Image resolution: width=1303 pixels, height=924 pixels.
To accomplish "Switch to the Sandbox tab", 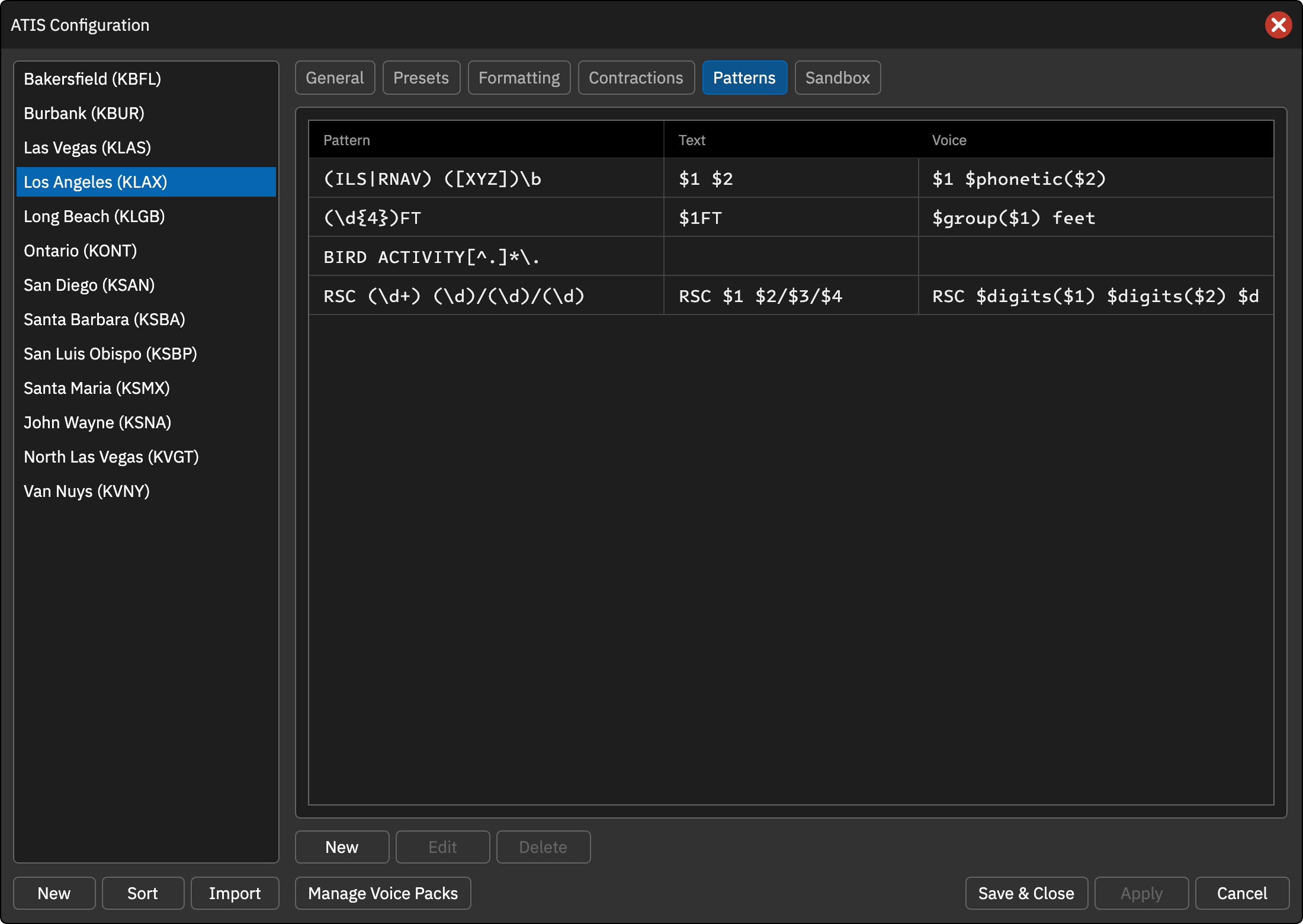I will pyautogui.click(x=837, y=78).
